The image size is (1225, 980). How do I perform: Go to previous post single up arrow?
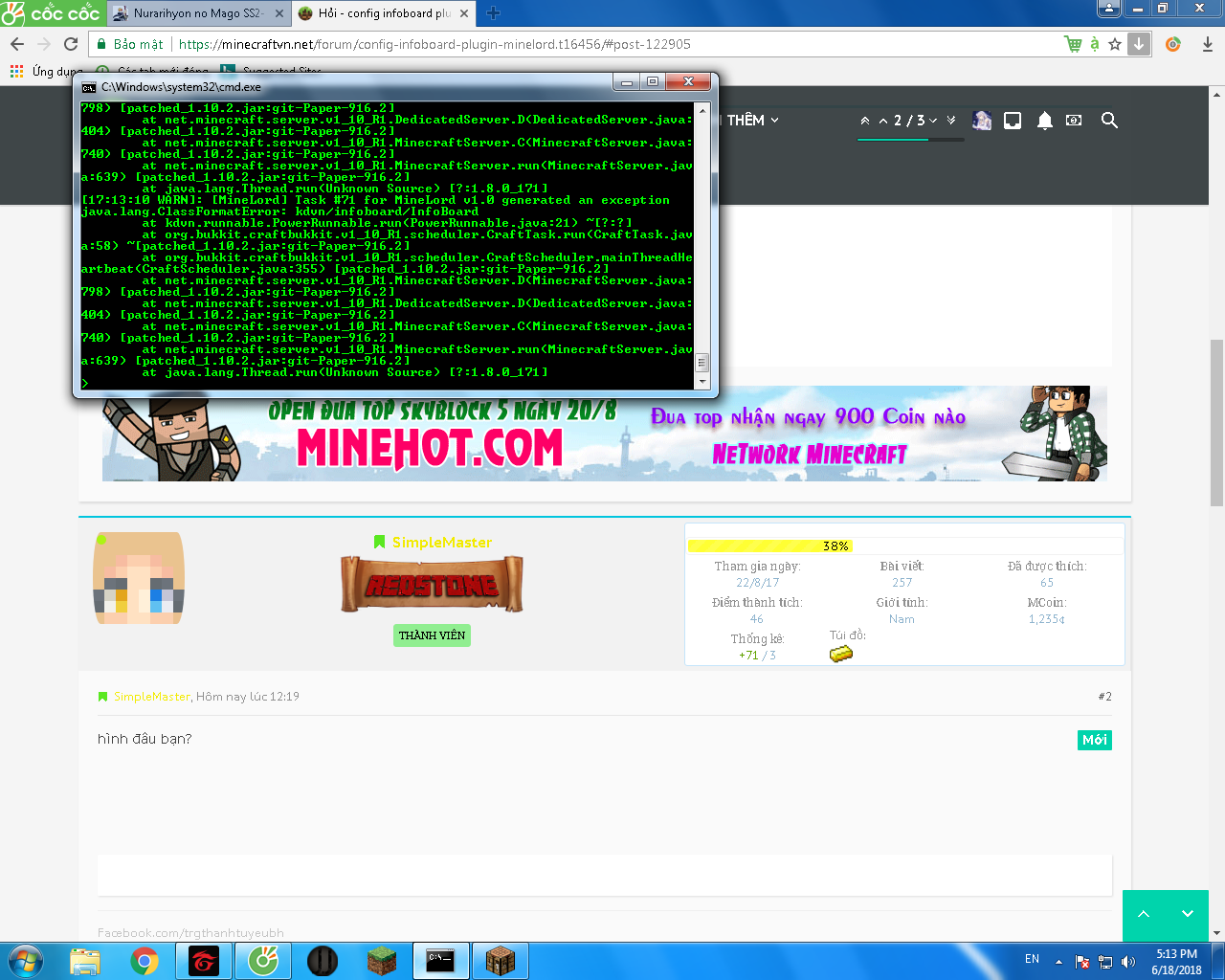[883, 121]
